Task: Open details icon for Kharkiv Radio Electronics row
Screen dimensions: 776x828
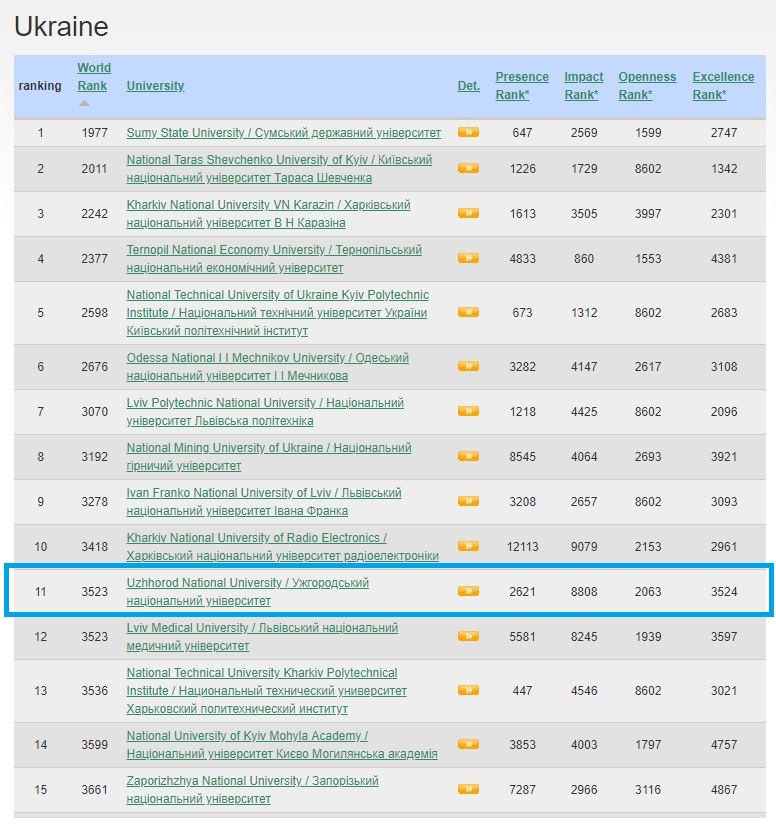Action: click(x=468, y=546)
